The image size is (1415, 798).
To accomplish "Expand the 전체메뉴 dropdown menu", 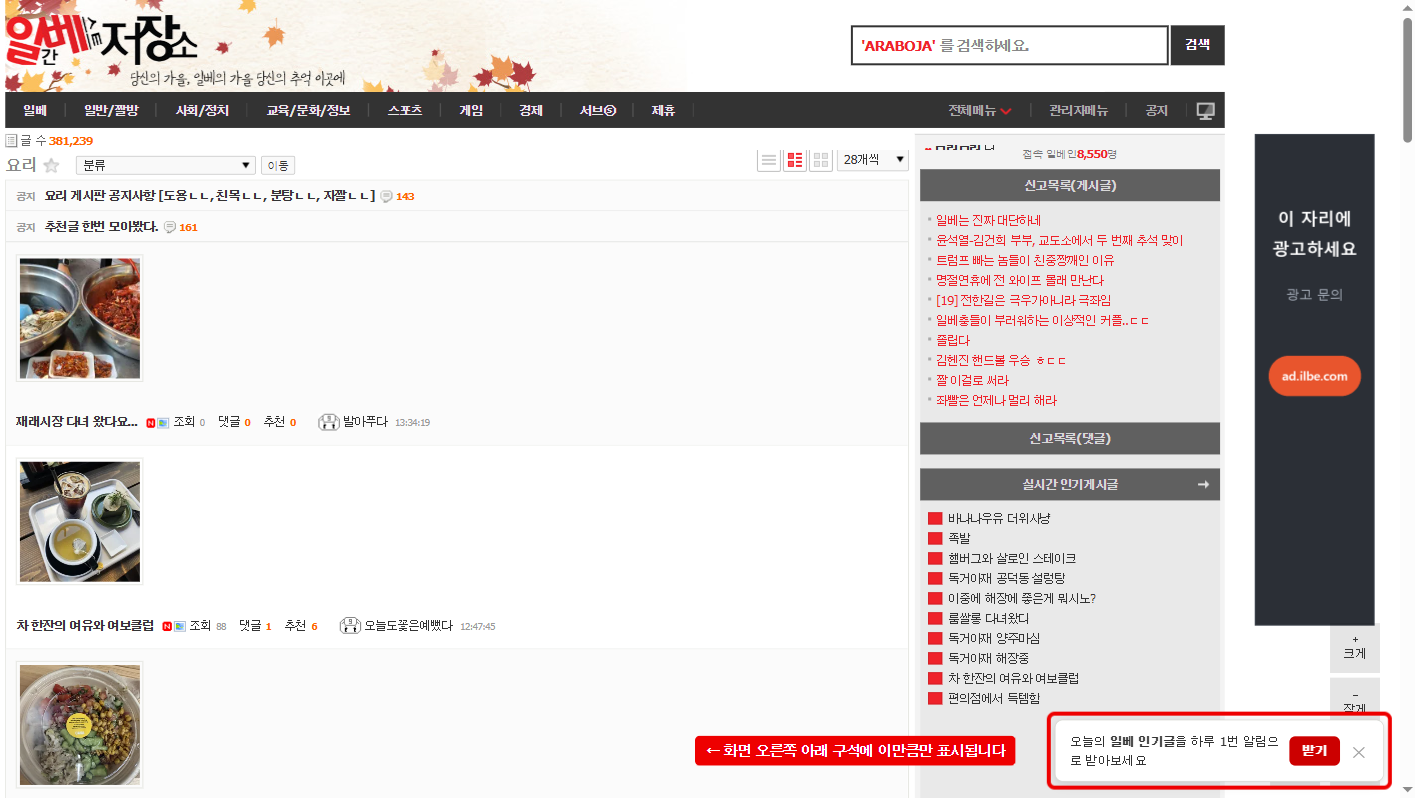I will [980, 110].
